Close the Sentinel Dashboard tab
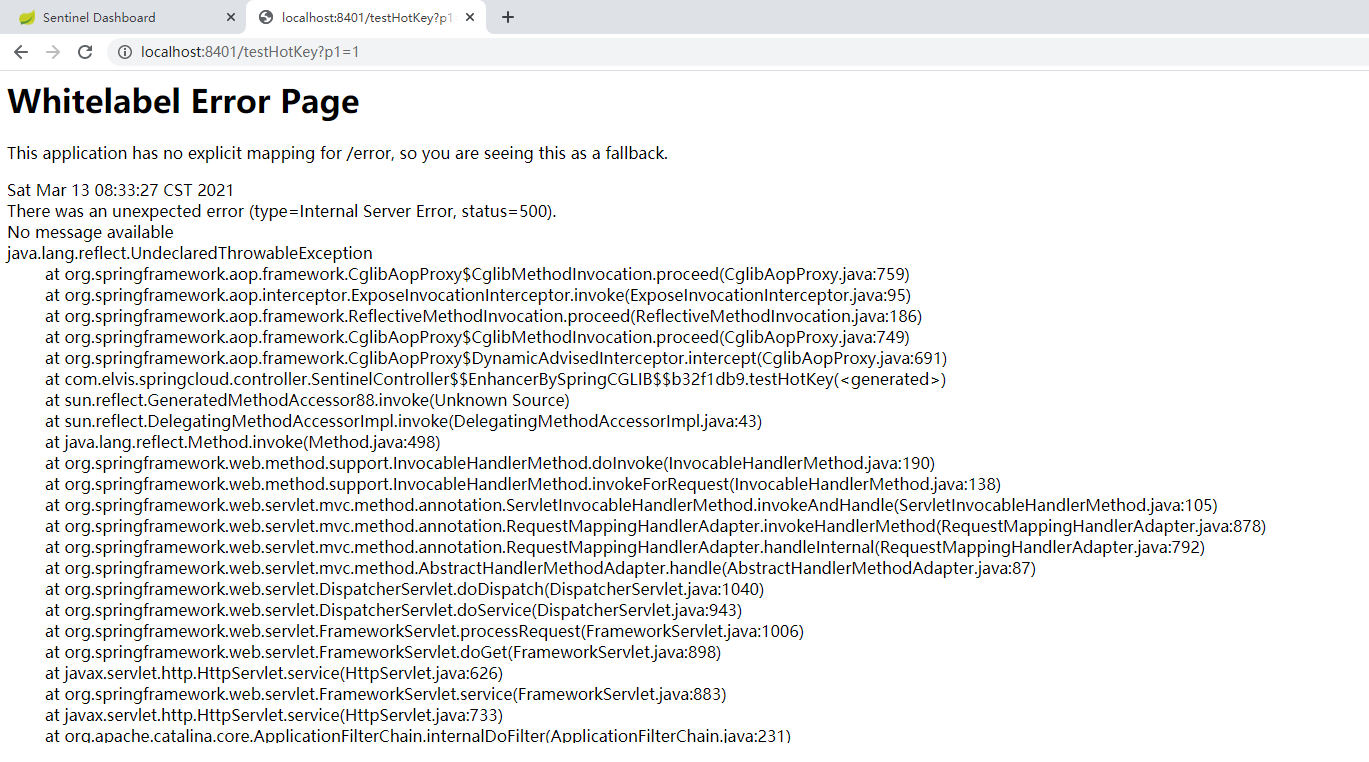Screen dimensions: 1369x762 [231, 17]
